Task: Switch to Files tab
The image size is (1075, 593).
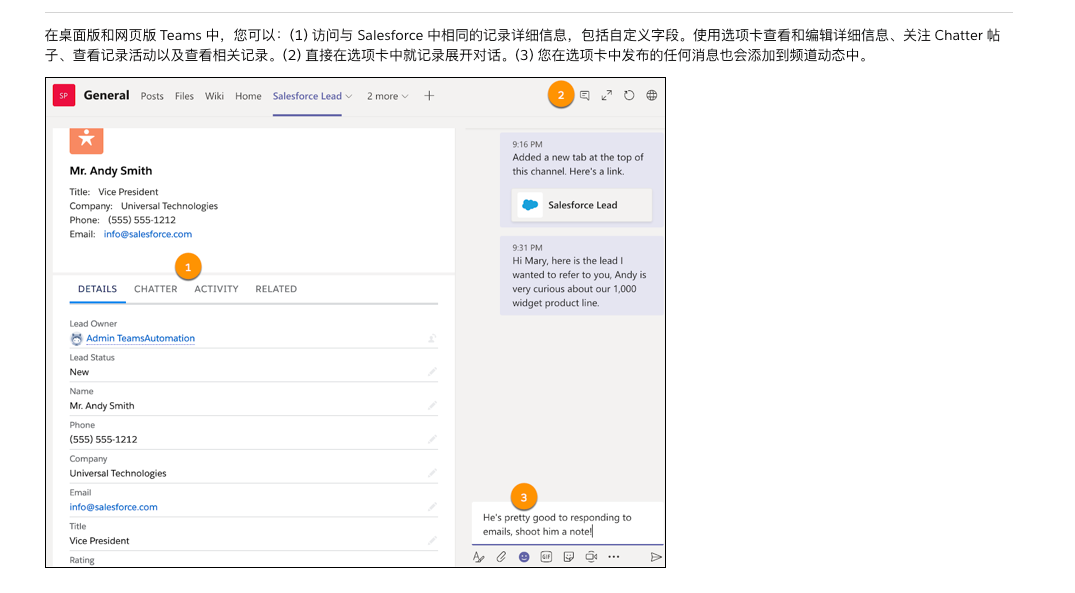Action: tap(184, 96)
